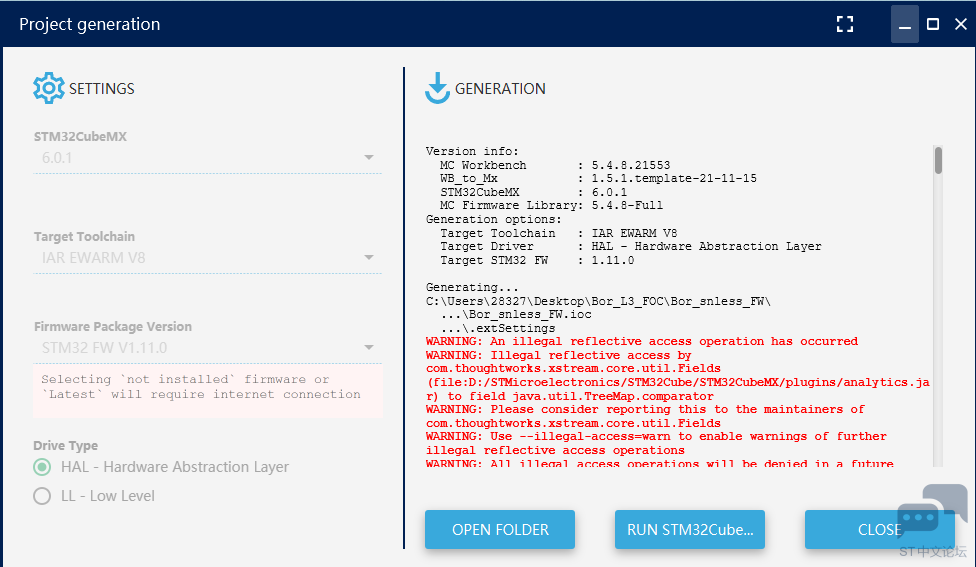
Task: Maximize the Project generation window
Action: pyautogui.click(x=933, y=24)
